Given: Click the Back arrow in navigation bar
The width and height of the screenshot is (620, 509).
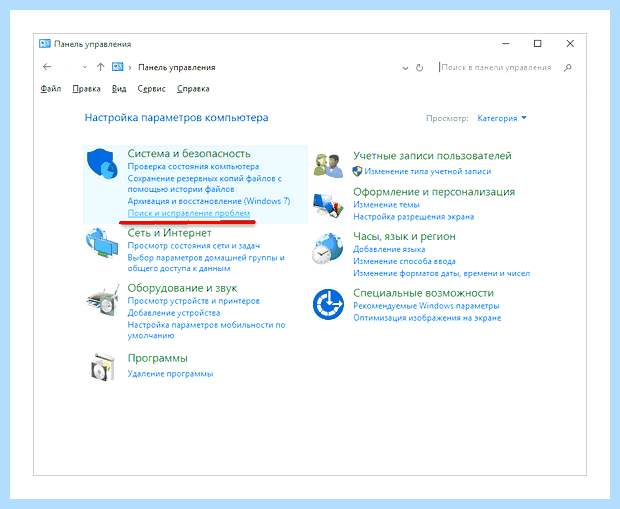Looking at the screenshot, I should 47,67.
